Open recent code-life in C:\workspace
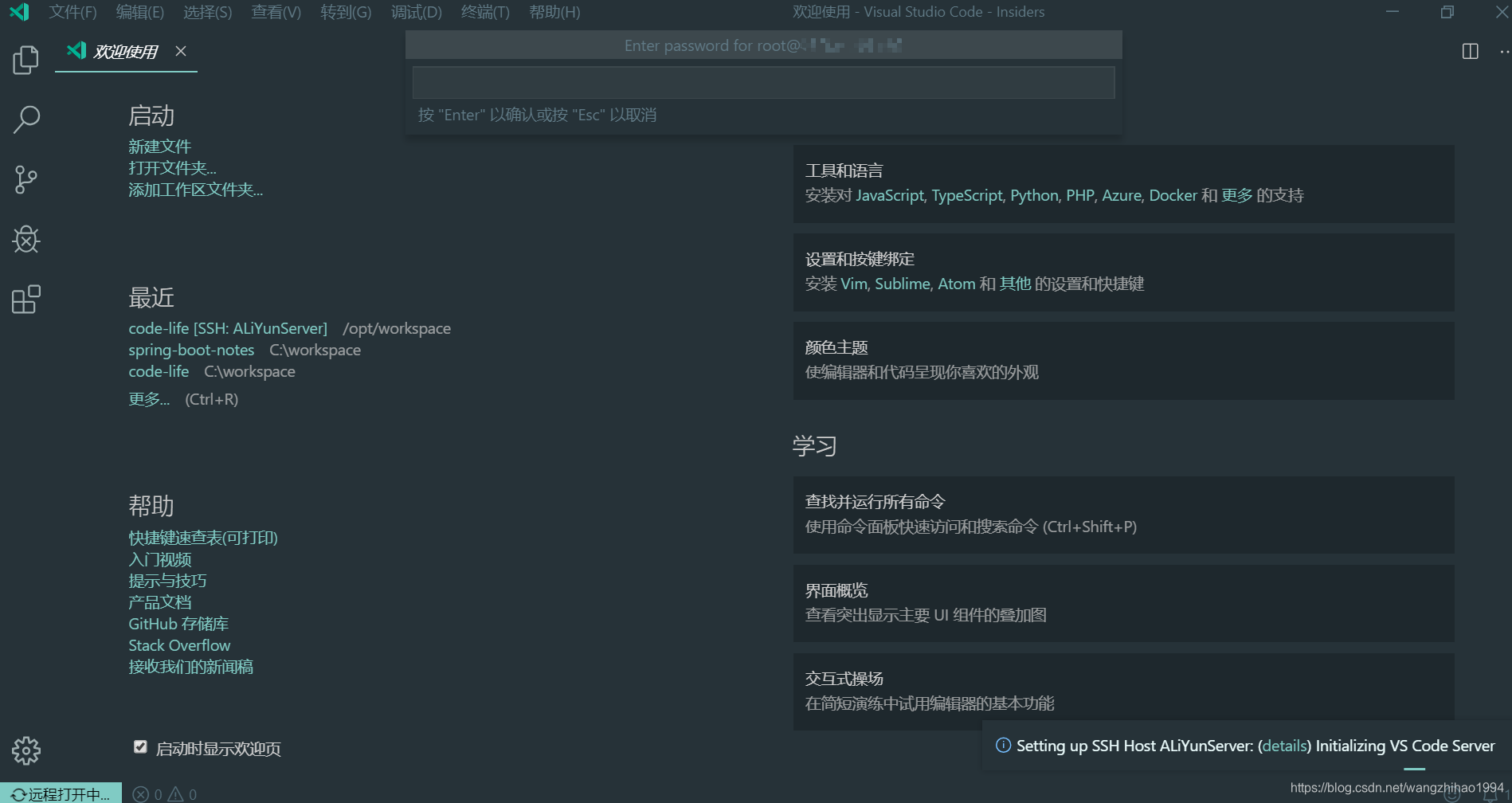 pyautogui.click(x=159, y=371)
